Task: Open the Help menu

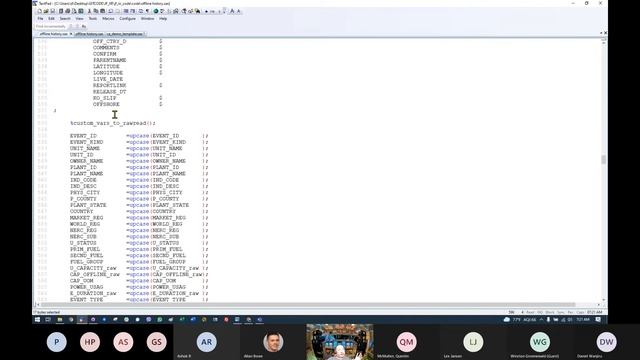Action: tap(163, 19)
